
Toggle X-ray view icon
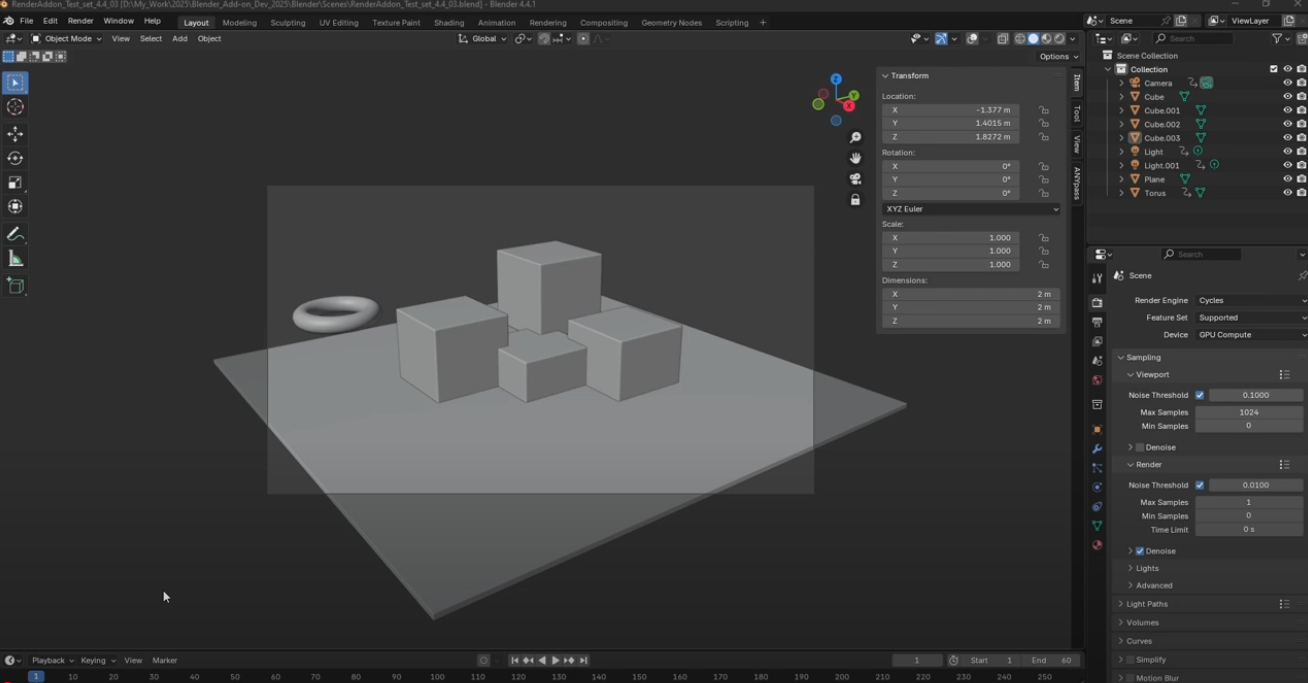coord(1002,39)
